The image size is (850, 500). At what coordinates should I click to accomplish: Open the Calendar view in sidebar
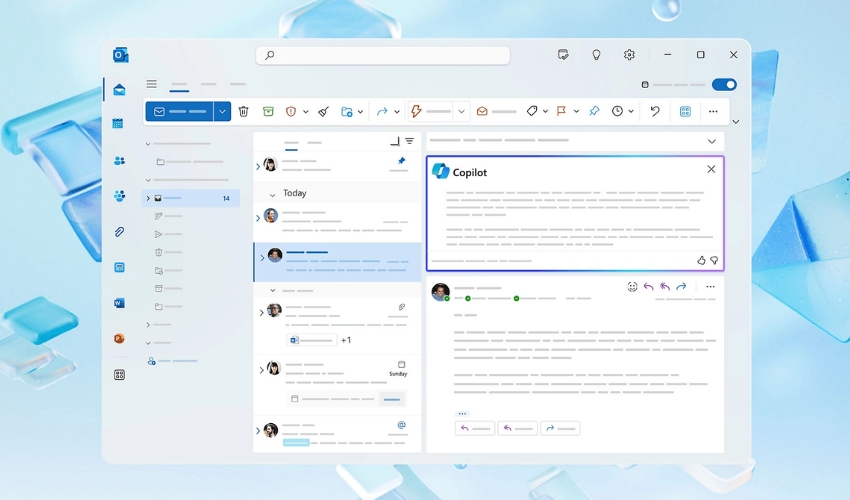click(x=118, y=124)
